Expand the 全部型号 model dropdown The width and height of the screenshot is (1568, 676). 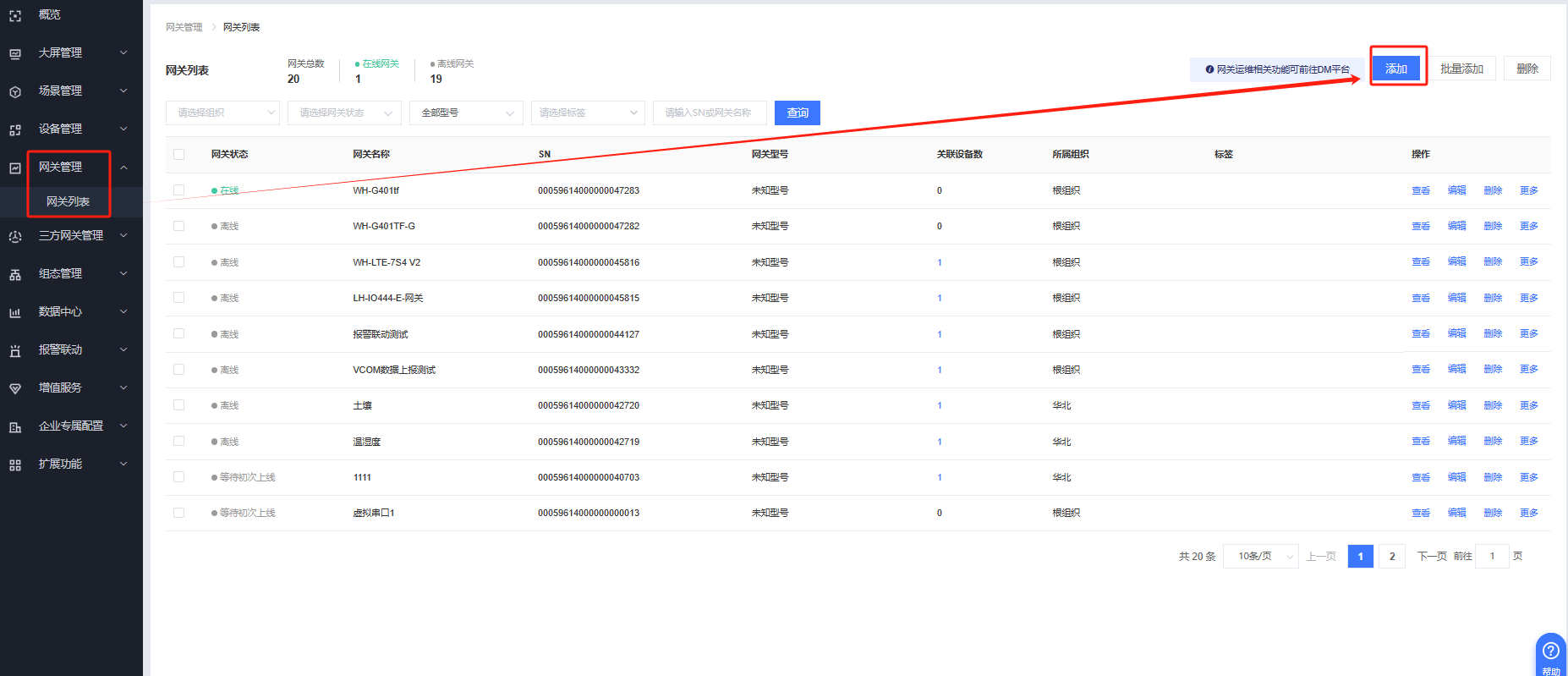pyautogui.click(x=466, y=113)
